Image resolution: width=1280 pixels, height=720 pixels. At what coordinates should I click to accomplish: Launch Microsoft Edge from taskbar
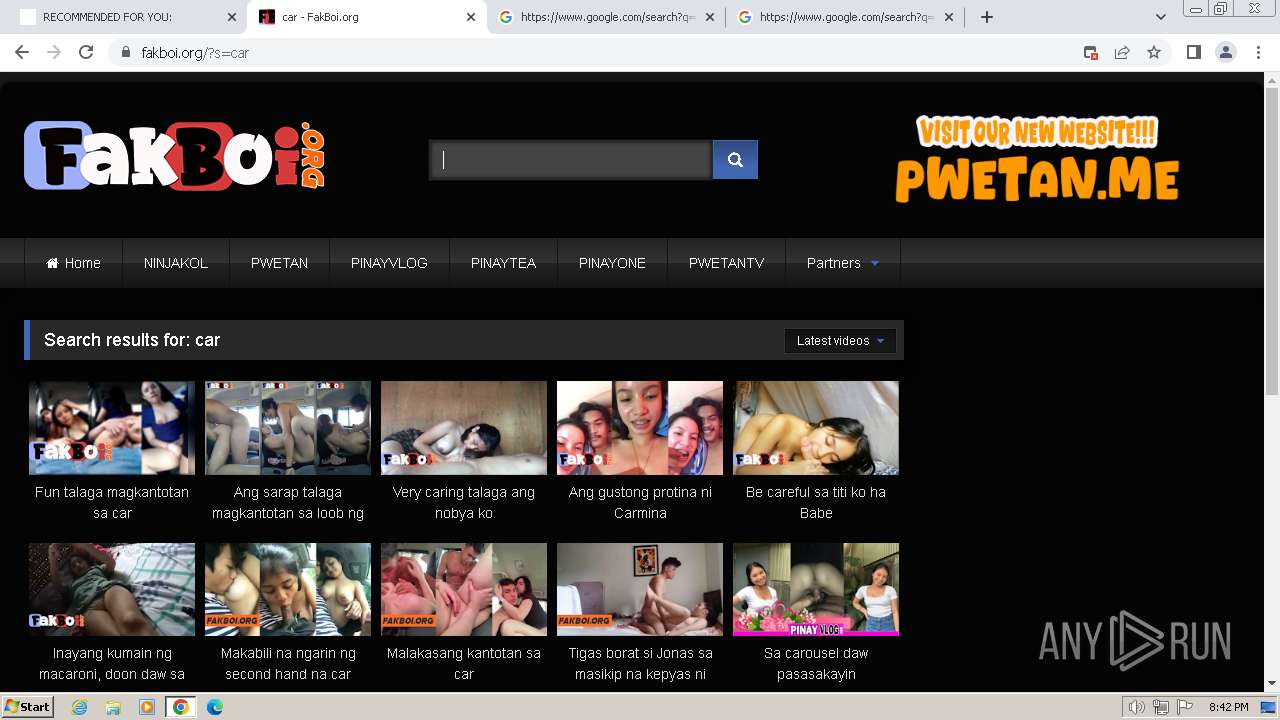(x=215, y=707)
